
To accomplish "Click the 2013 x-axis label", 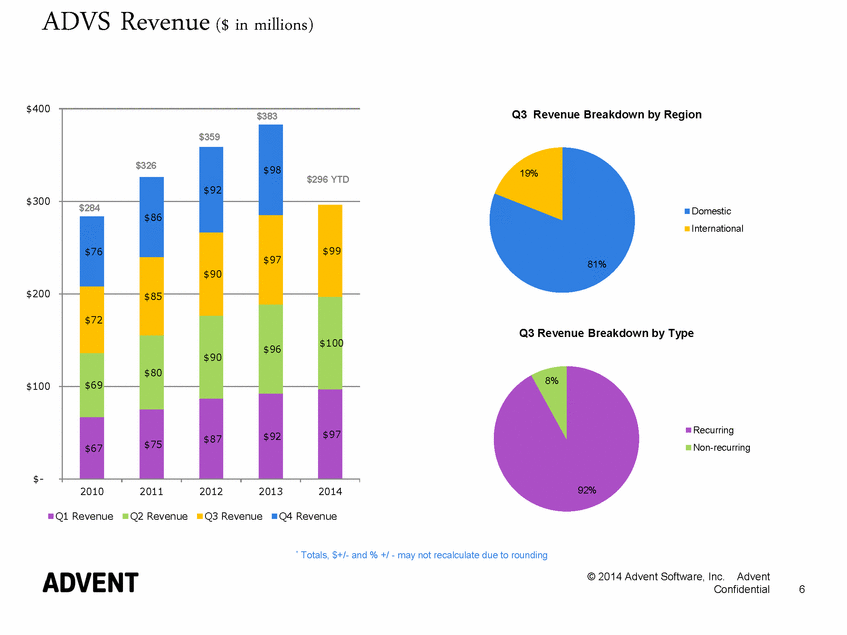I will coord(270,491).
